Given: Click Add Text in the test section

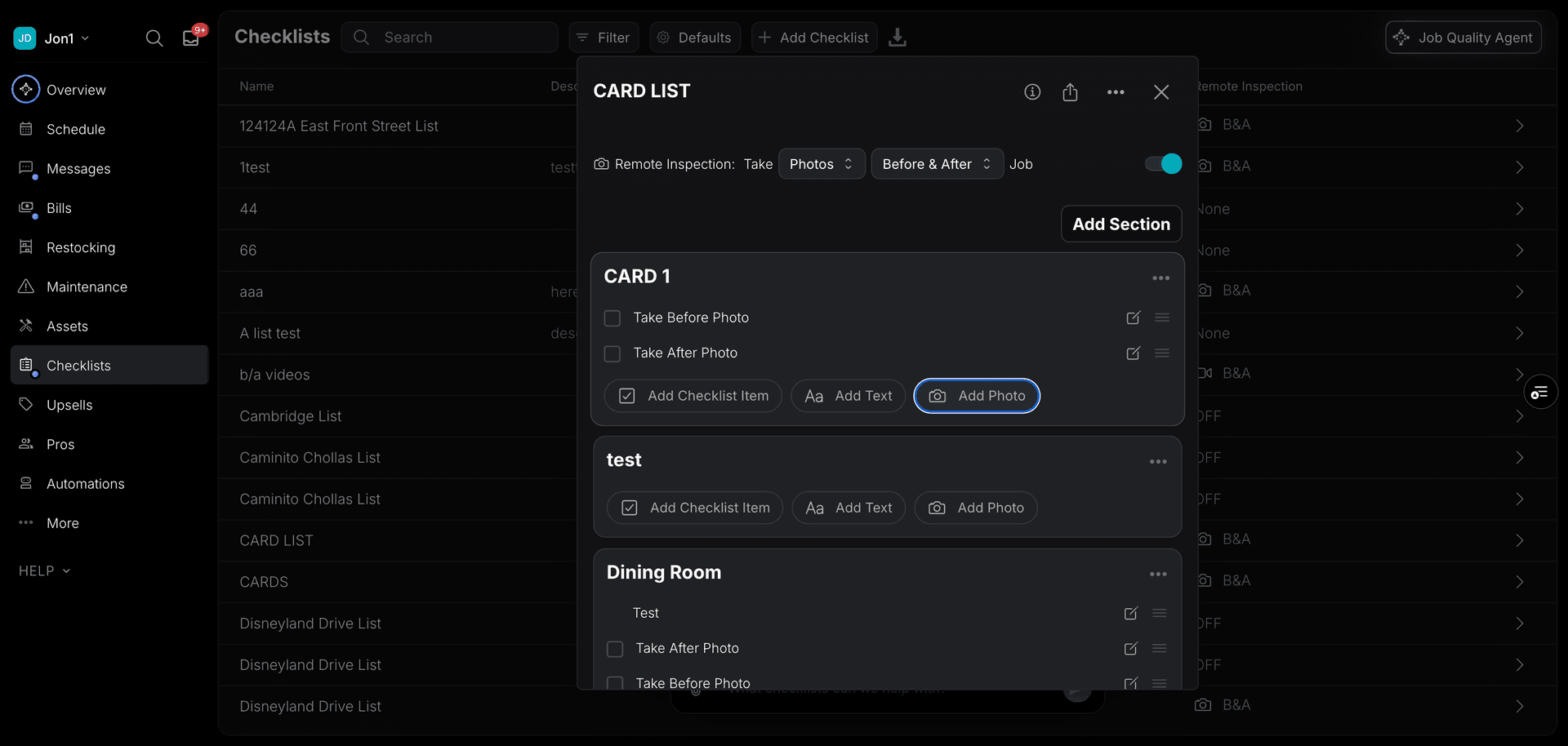Looking at the screenshot, I should (x=849, y=507).
